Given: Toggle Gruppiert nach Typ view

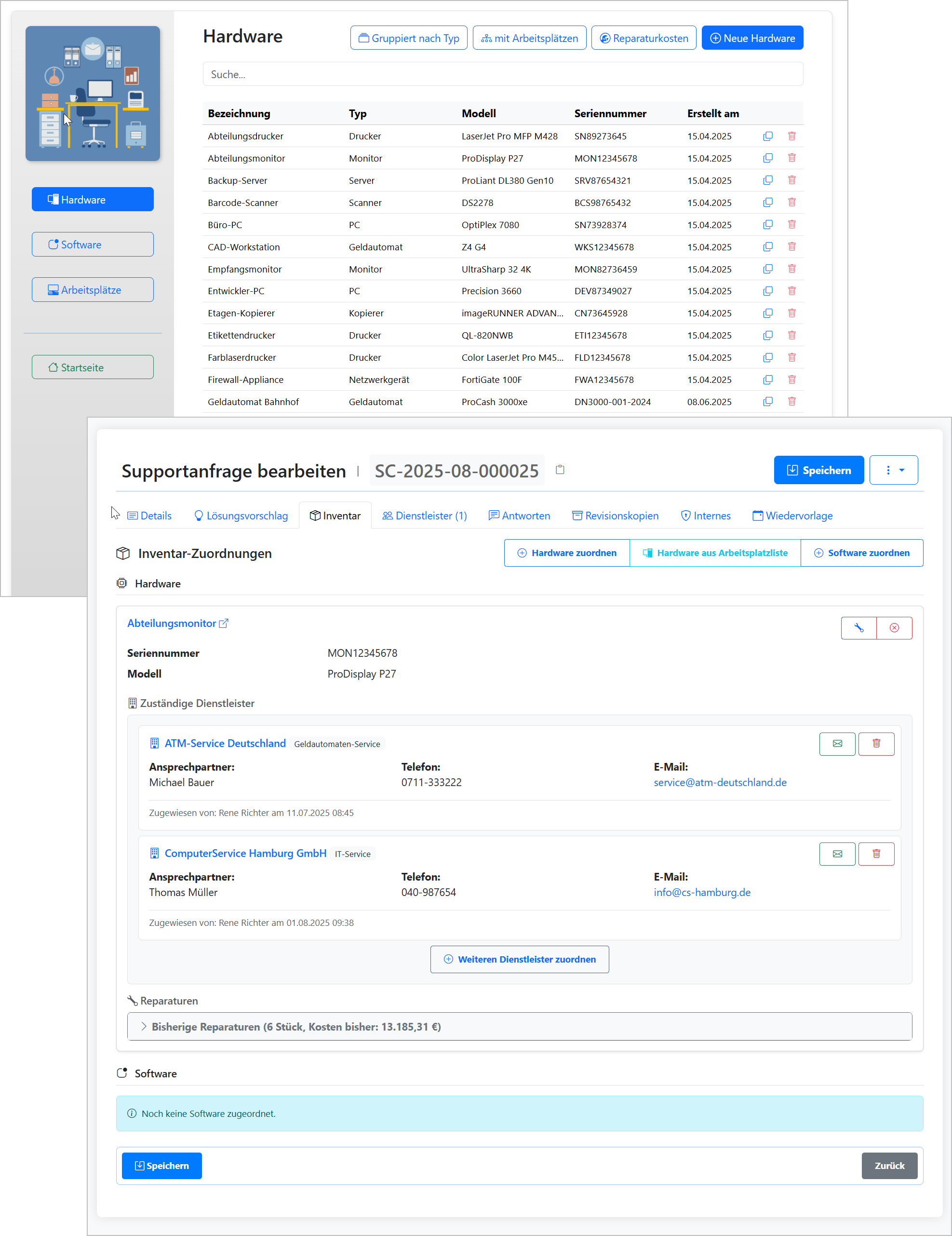Looking at the screenshot, I should coord(408,38).
